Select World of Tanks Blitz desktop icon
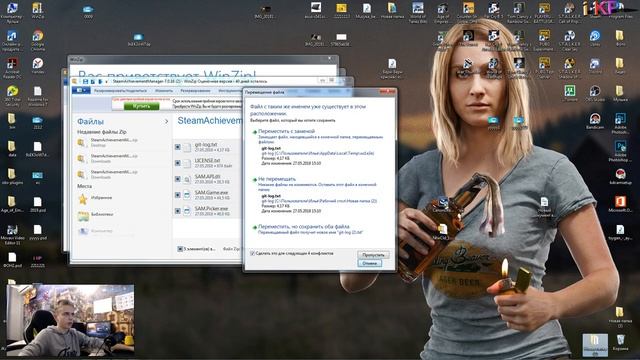640x360 pixels. (418, 12)
